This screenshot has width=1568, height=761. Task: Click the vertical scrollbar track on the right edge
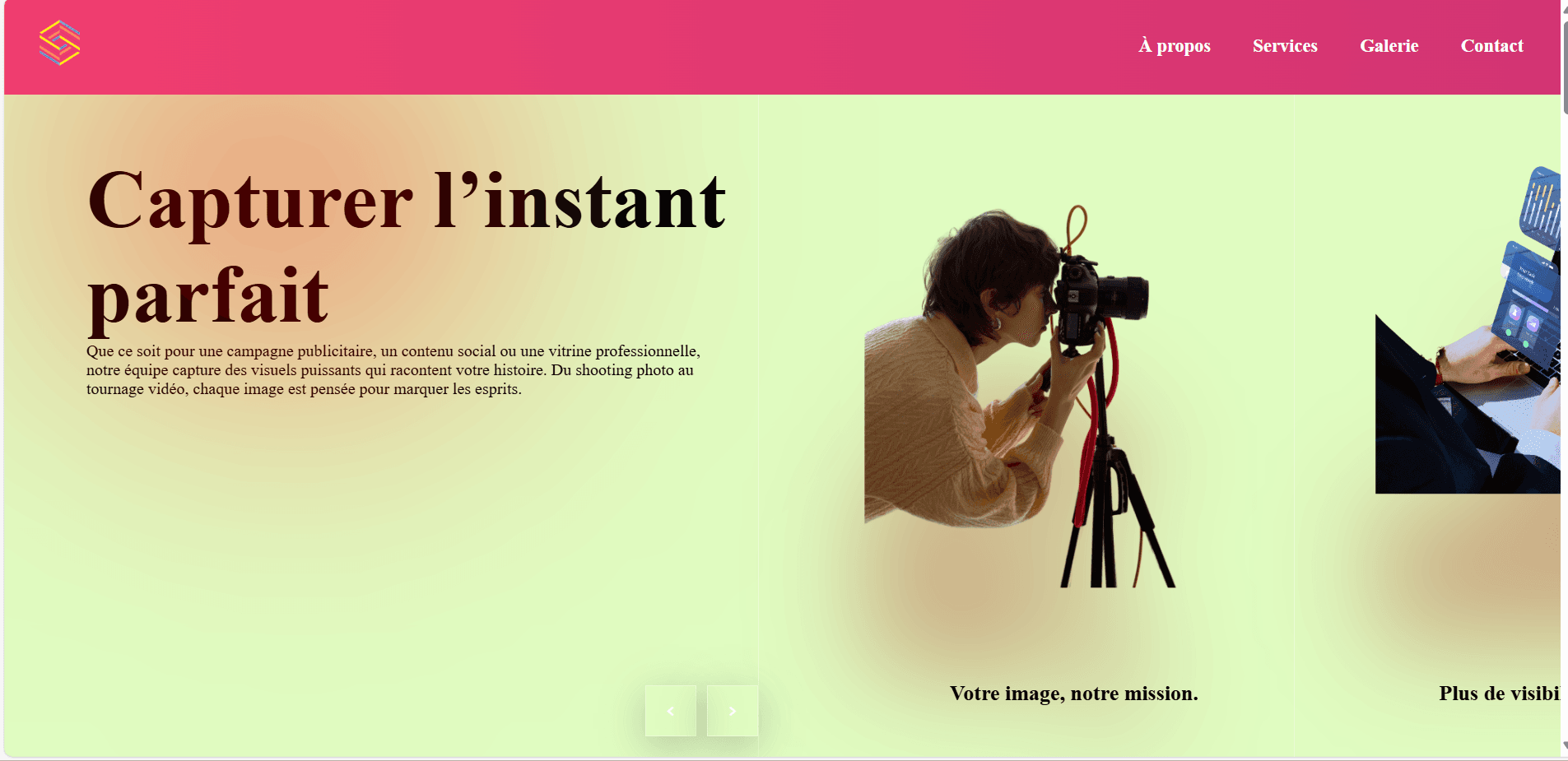point(1564,411)
